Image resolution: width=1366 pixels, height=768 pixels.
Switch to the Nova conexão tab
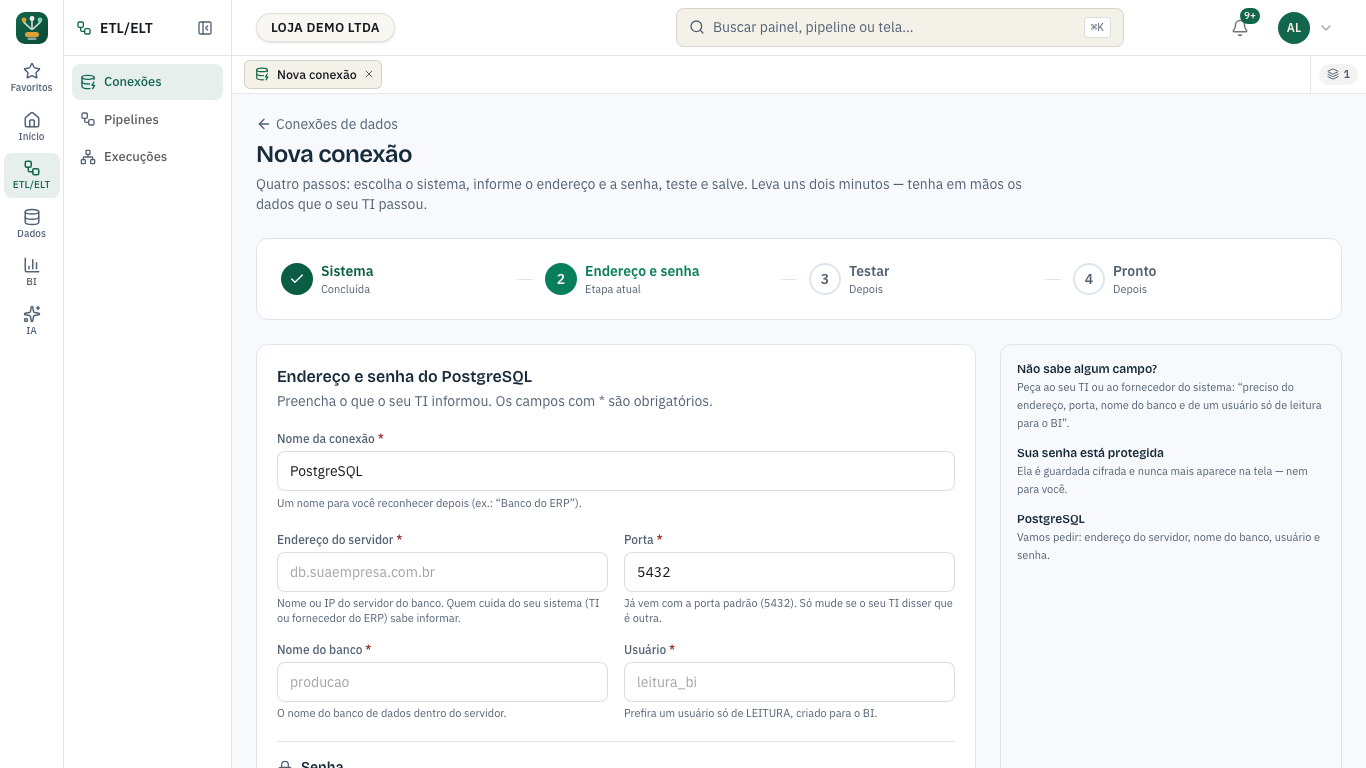pos(313,74)
